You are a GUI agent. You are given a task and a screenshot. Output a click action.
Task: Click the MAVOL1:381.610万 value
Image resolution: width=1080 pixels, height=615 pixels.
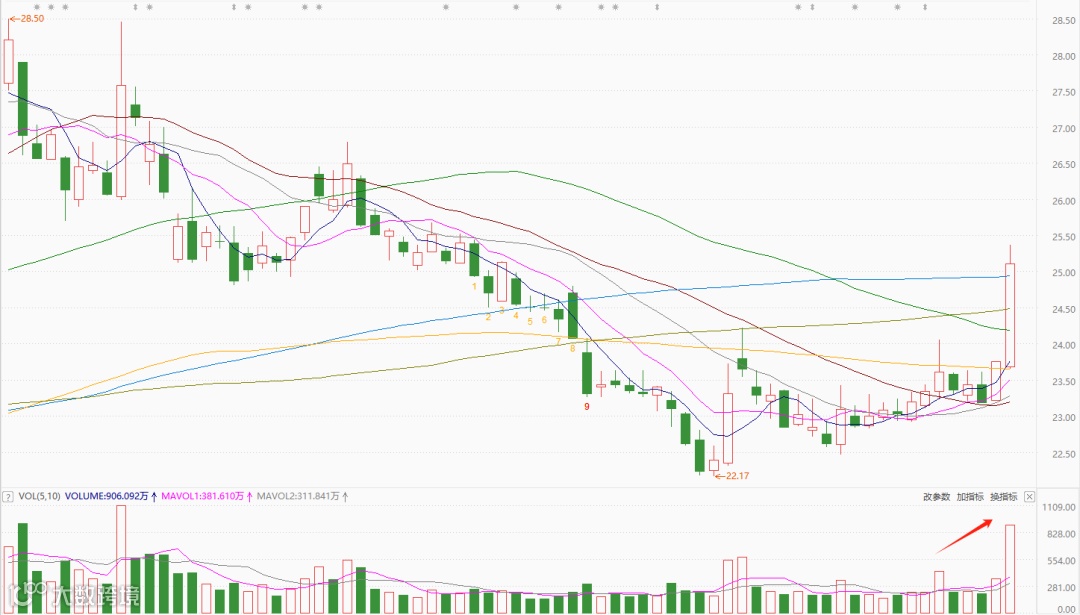tap(202, 496)
